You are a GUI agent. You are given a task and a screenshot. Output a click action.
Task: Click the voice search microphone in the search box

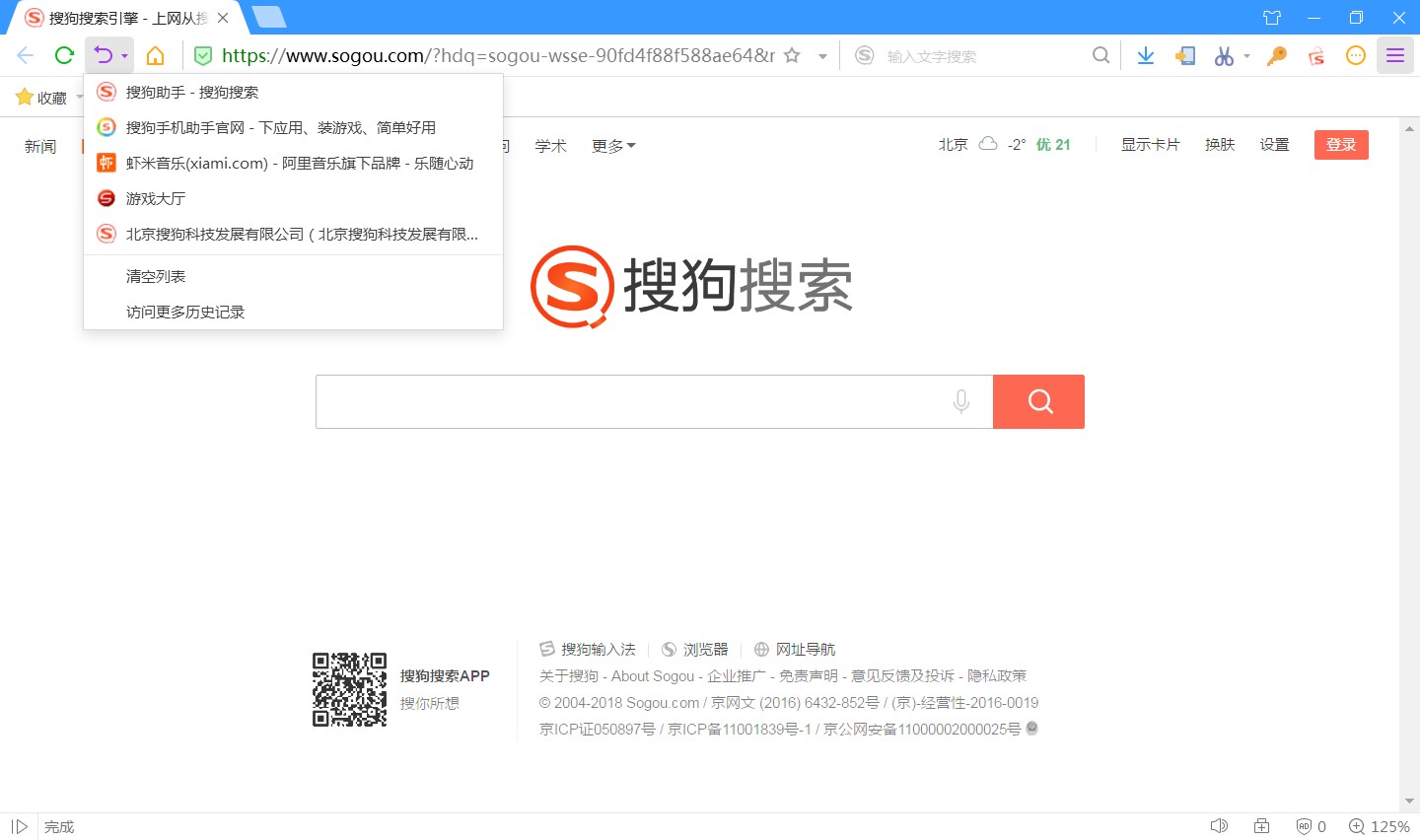960,401
